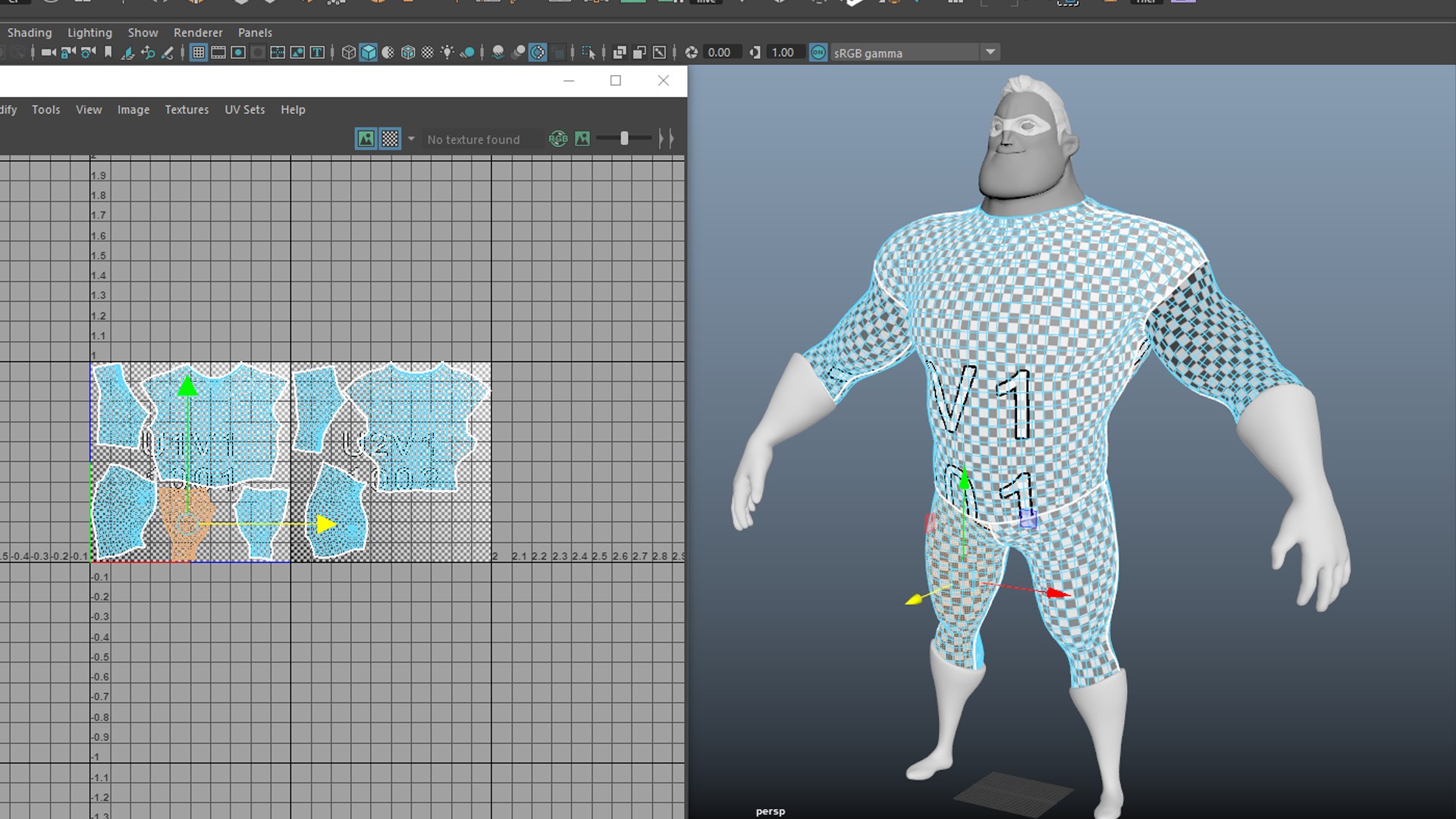This screenshot has width=1456, height=819.
Task: Click the image dimming slider handle
Action: click(624, 138)
